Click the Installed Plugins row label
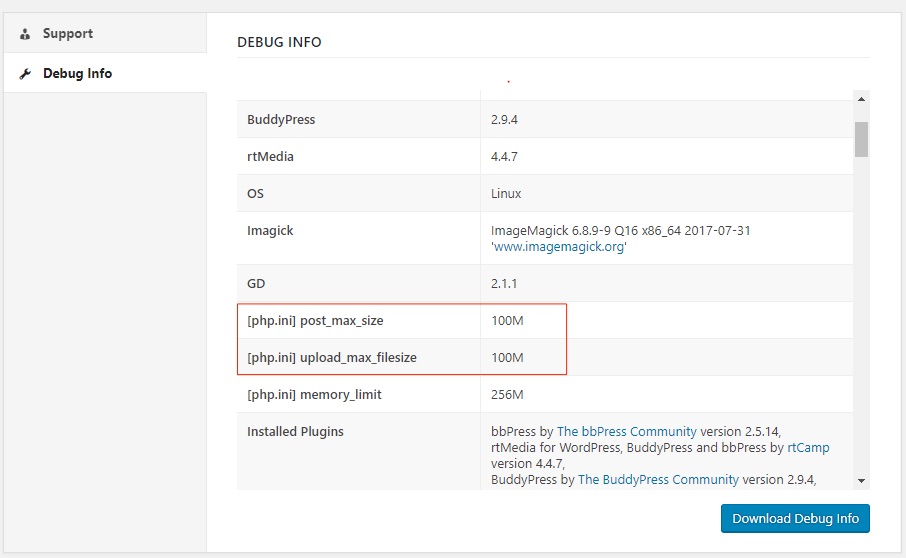Viewport: 906px width, 558px height. 295,432
